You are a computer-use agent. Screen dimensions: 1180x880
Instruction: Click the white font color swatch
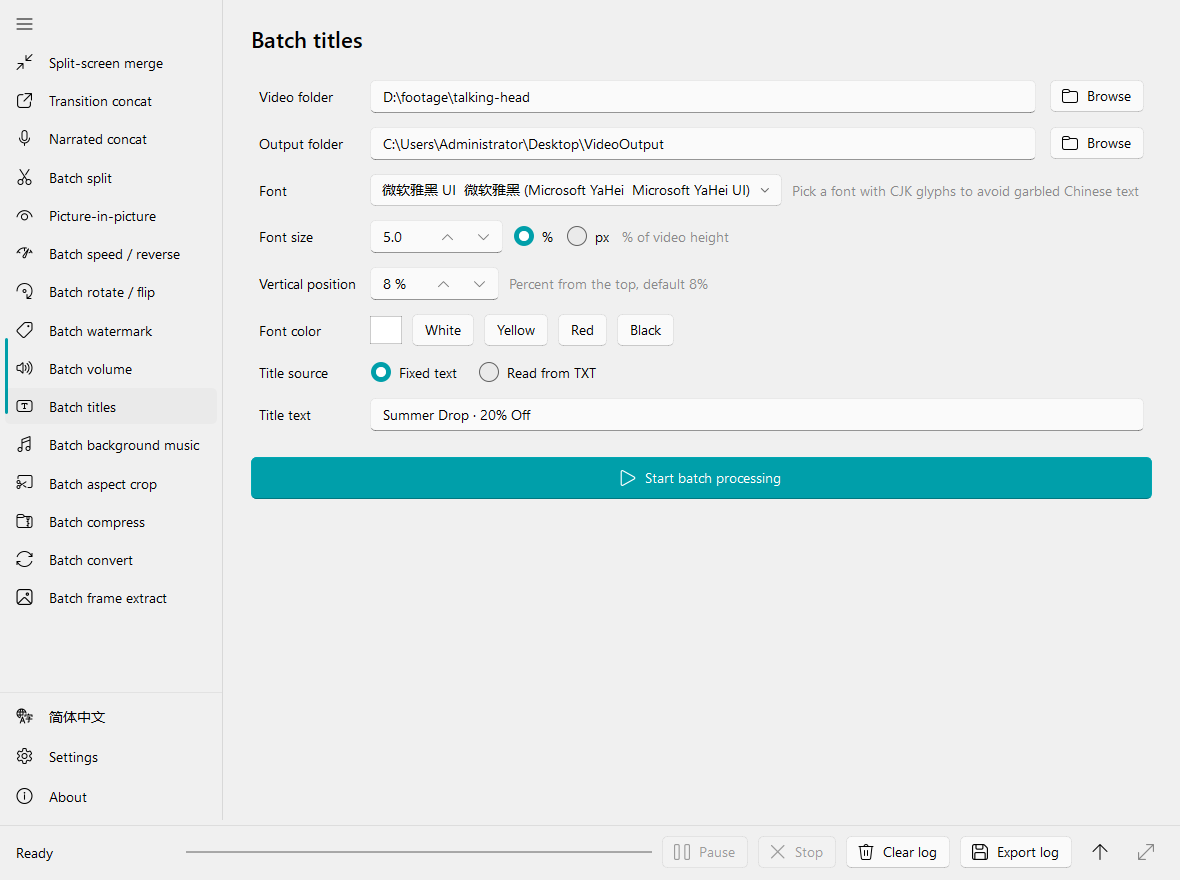(386, 330)
